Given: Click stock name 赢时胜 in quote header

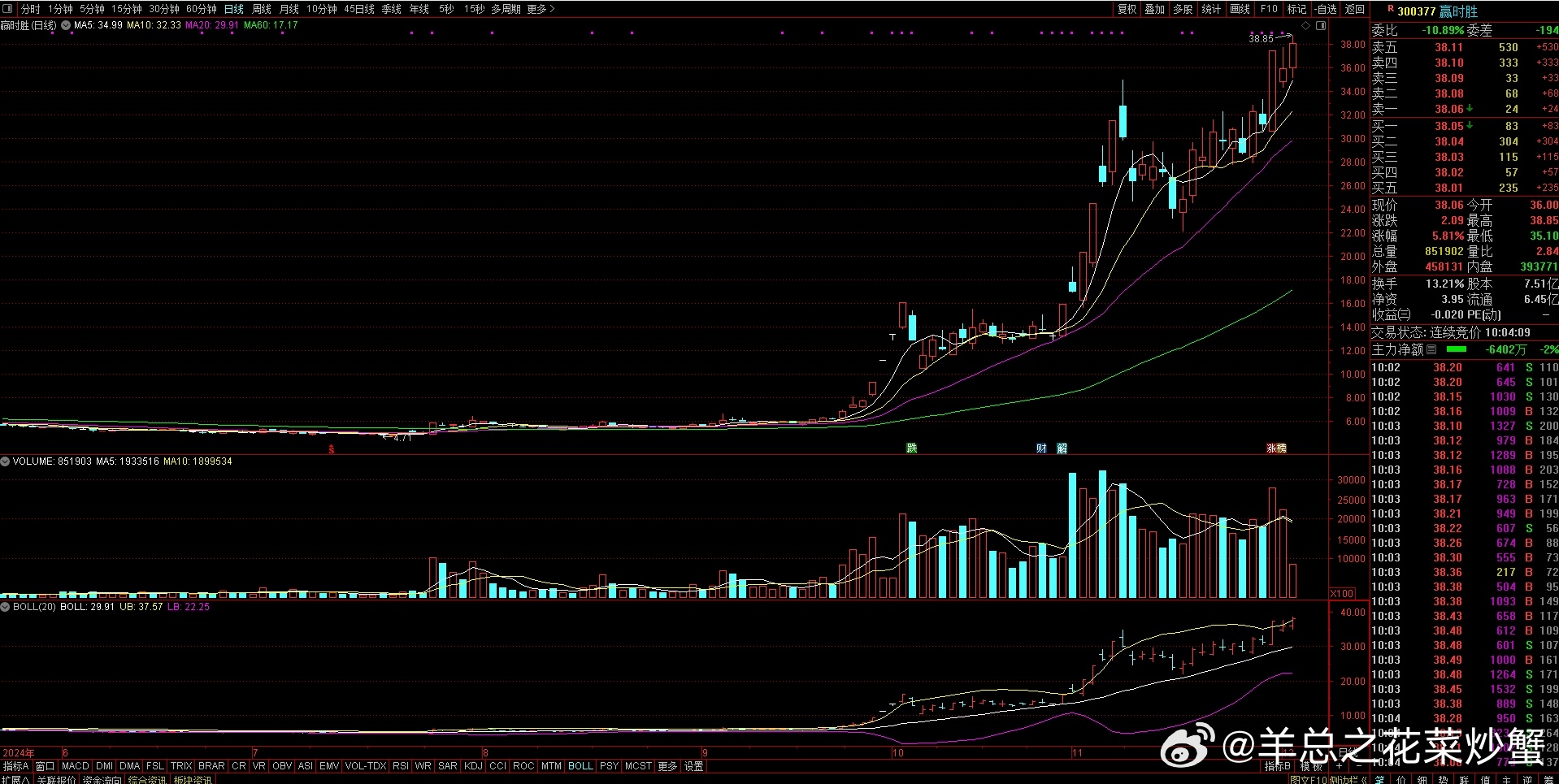Looking at the screenshot, I should [1458, 11].
